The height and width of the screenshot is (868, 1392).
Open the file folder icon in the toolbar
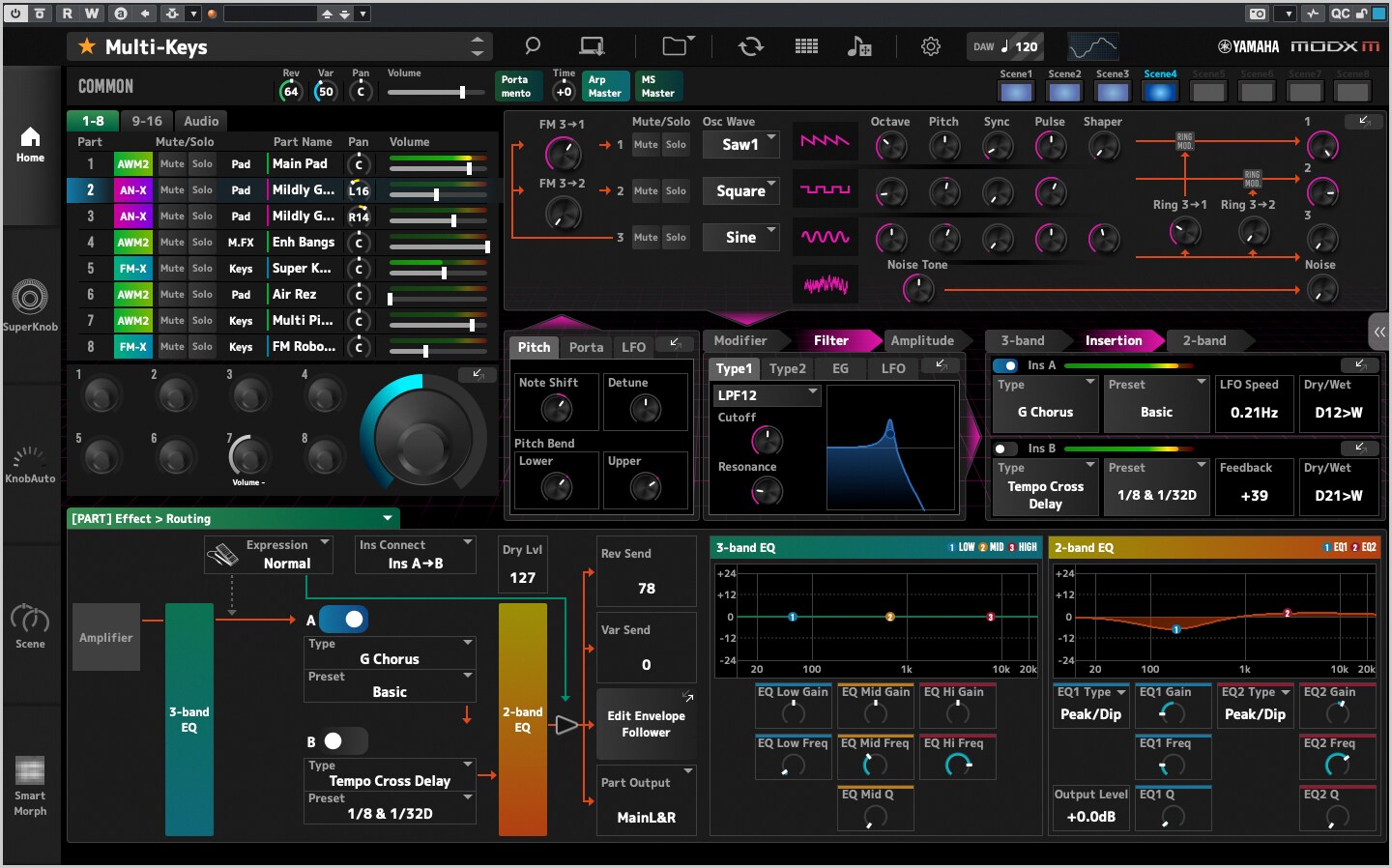click(674, 45)
